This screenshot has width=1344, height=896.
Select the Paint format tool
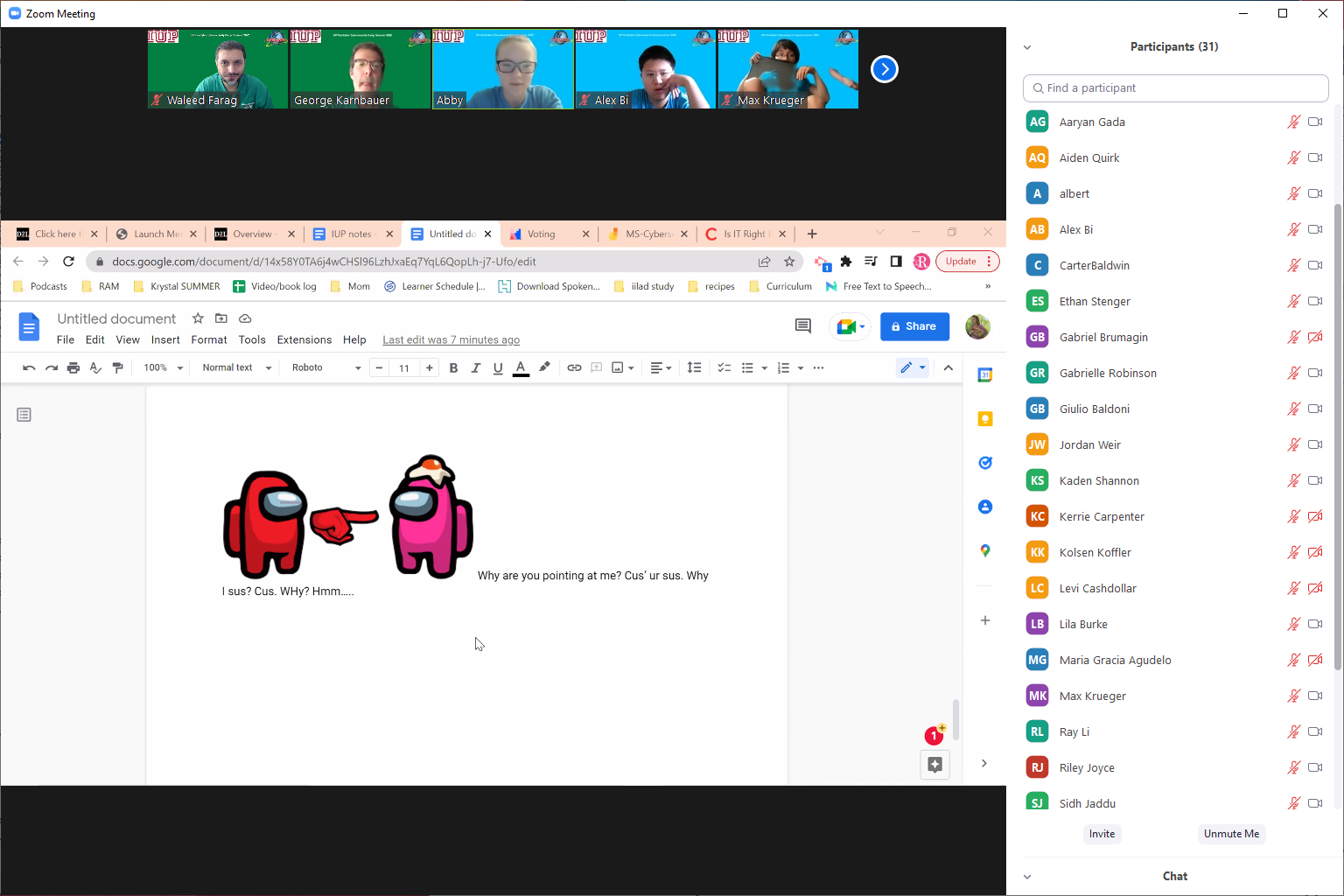coord(118,368)
